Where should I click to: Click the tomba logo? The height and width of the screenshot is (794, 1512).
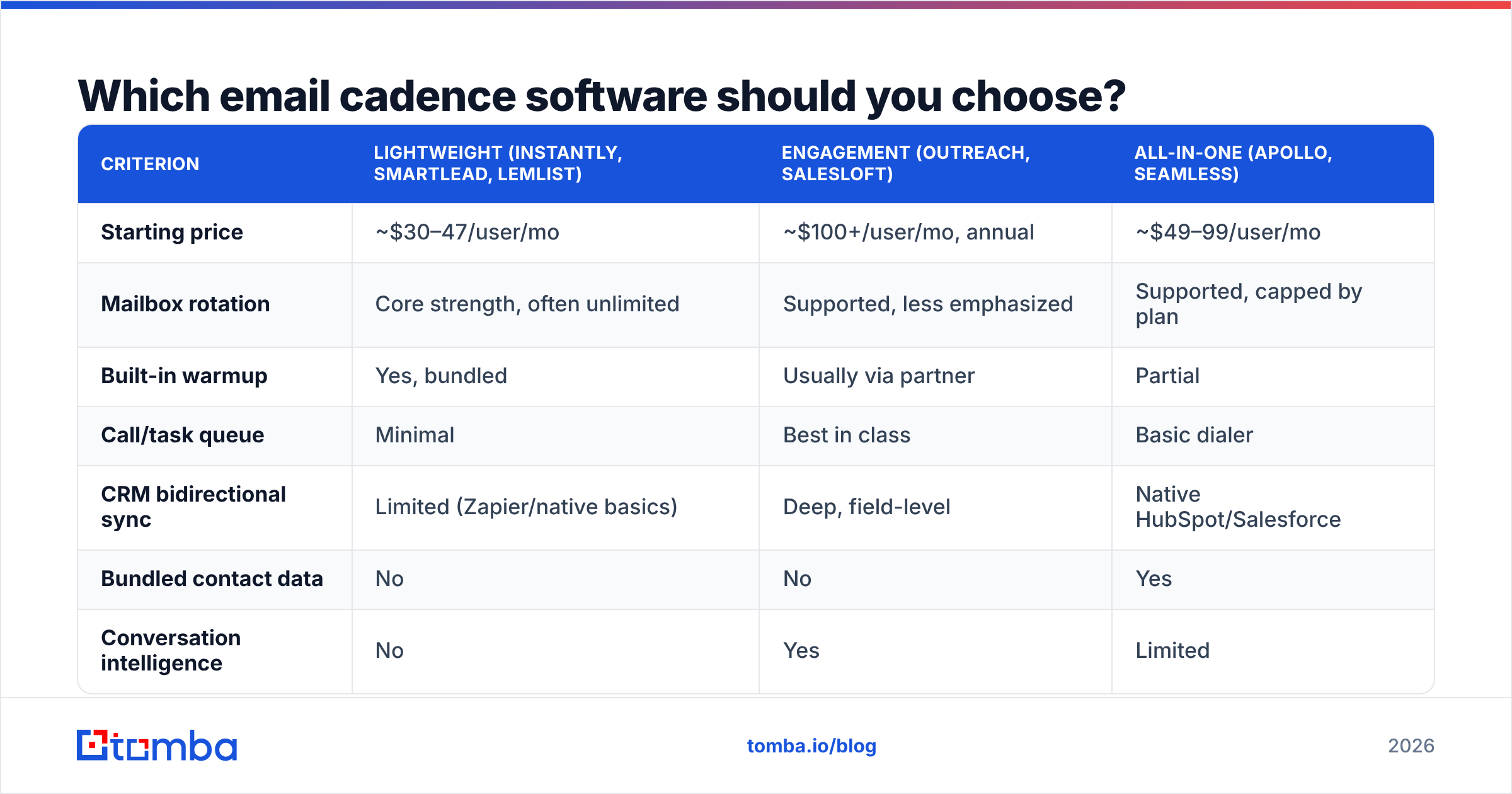[x=157, y=745]
